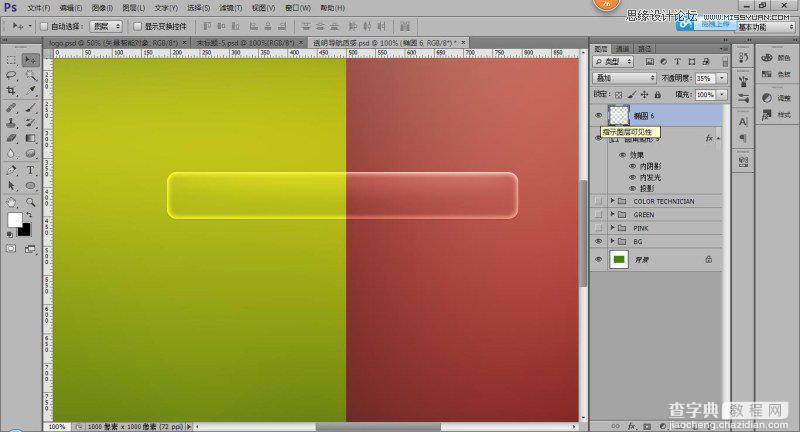Click the fx icon on shape layer
Viewport: 800px width, 432px height.
[x=709, y=138]
